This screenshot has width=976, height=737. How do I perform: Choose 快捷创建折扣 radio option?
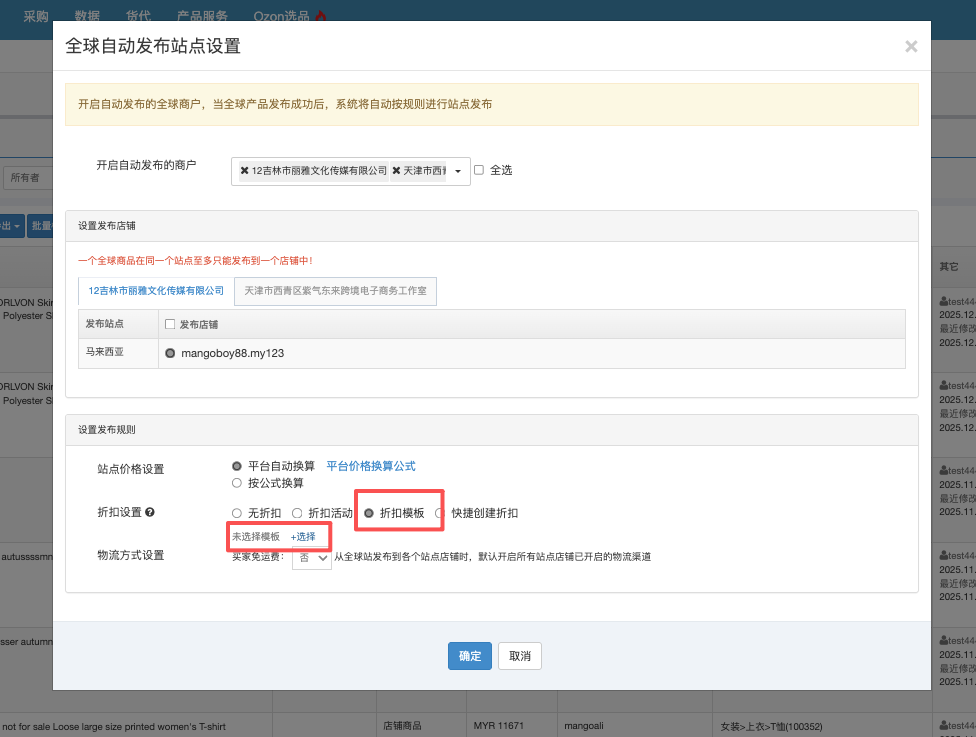(x=439, y=513)
